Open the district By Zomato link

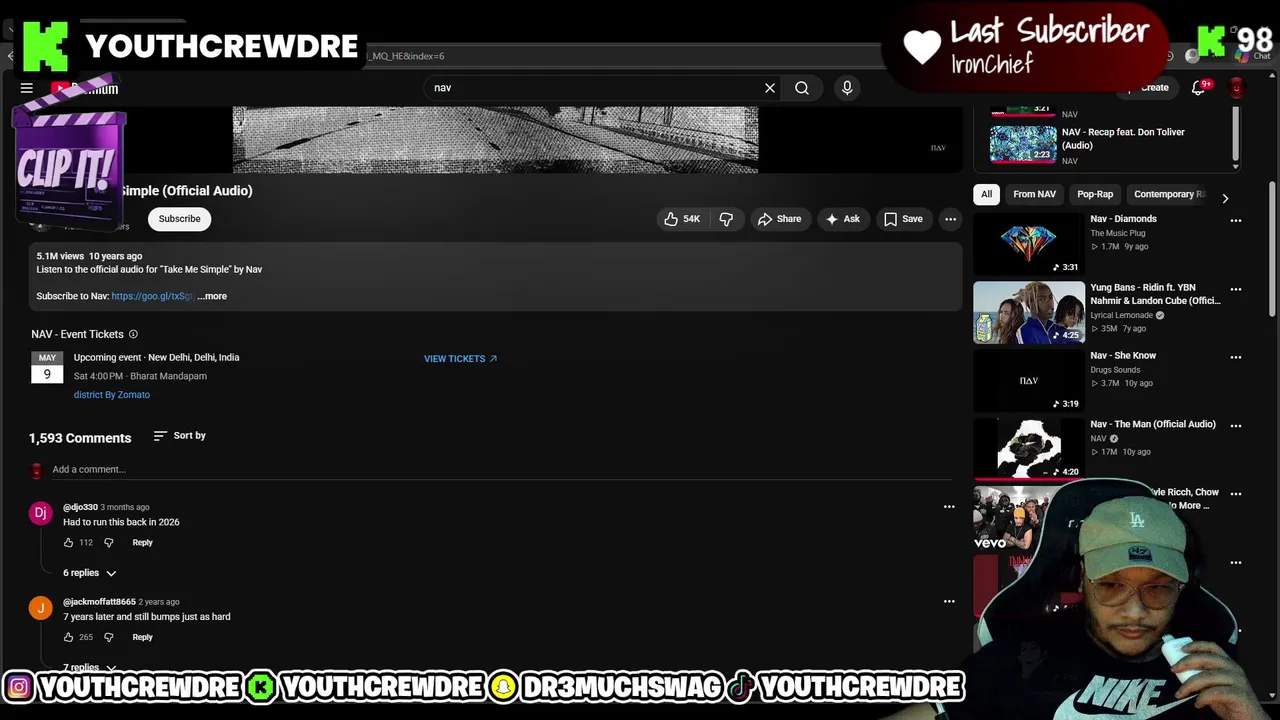[x=112, y=395]
